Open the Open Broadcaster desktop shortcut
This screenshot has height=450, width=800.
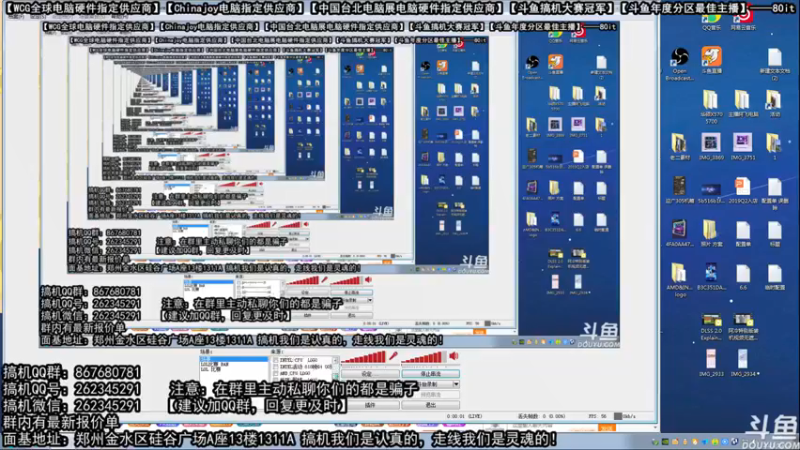[x=679, y=62]
